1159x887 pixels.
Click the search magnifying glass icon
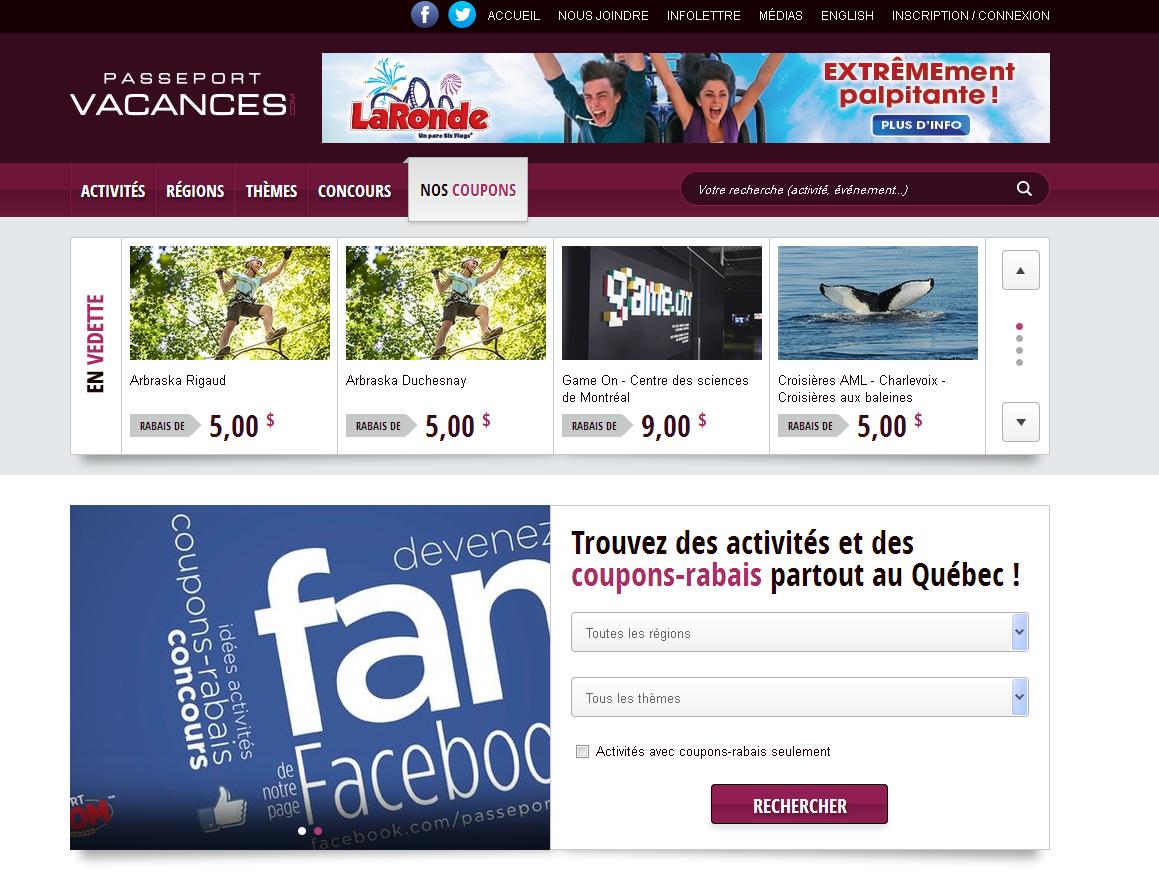[x=1024, y=188]
